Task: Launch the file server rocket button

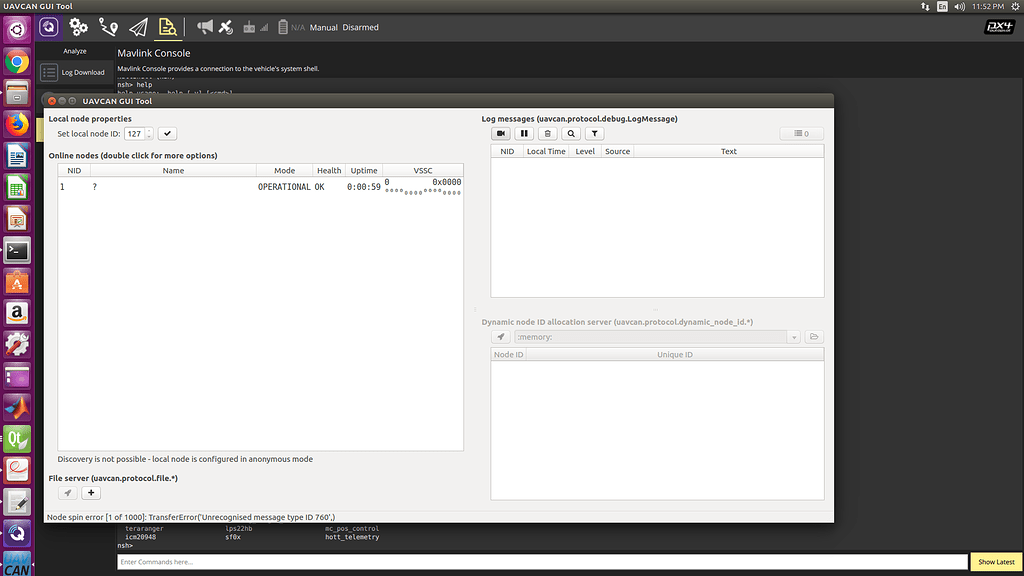Action: click(67, 493)
